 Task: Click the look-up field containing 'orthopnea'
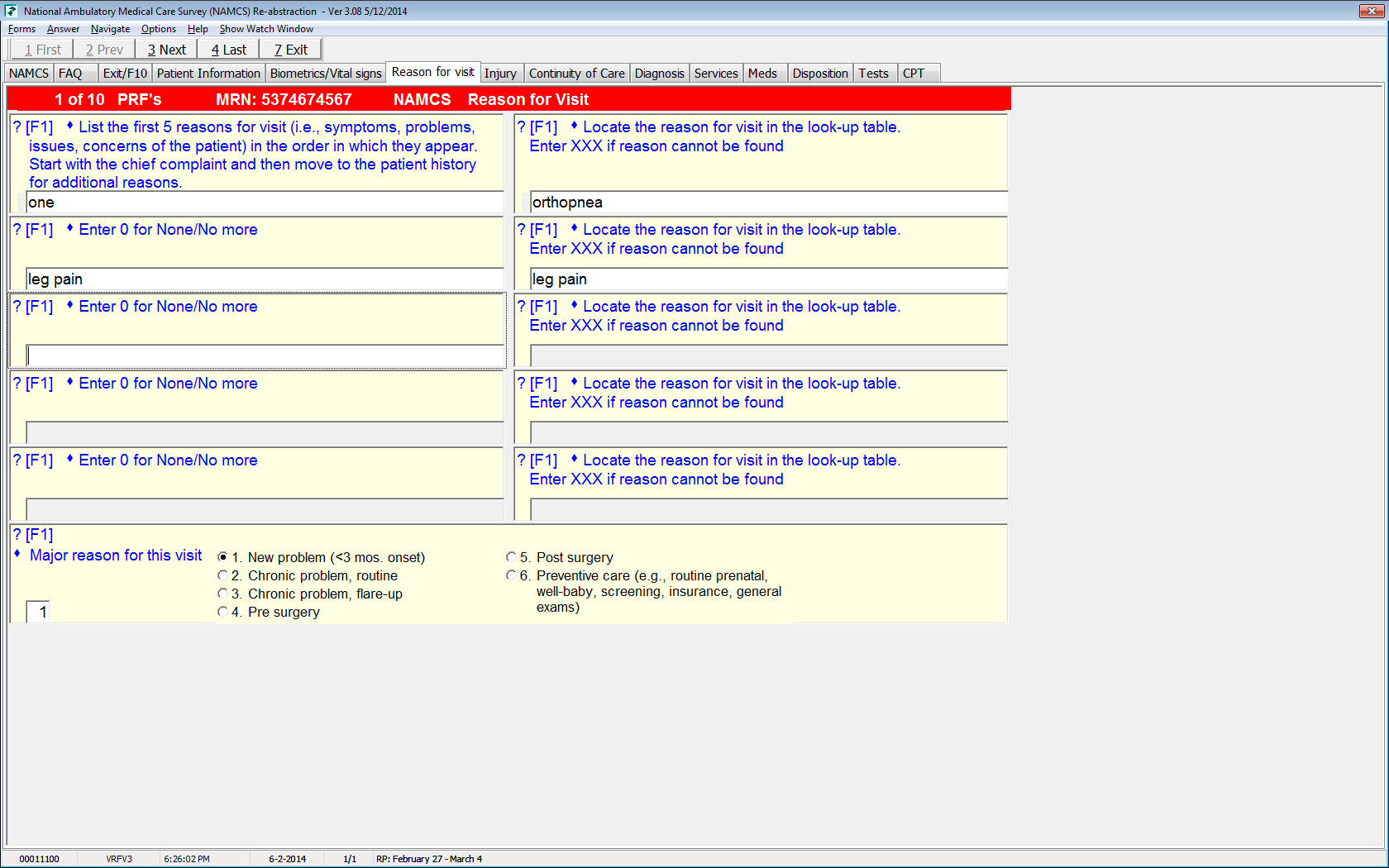[769, 203]
